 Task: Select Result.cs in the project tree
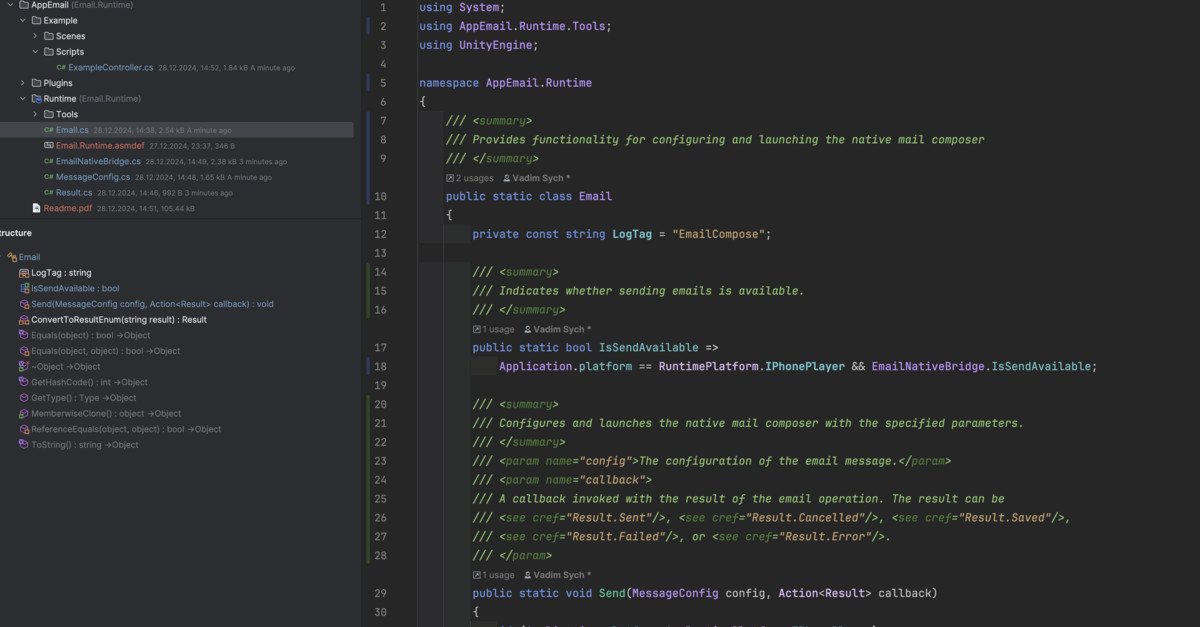tap(74, 193)
